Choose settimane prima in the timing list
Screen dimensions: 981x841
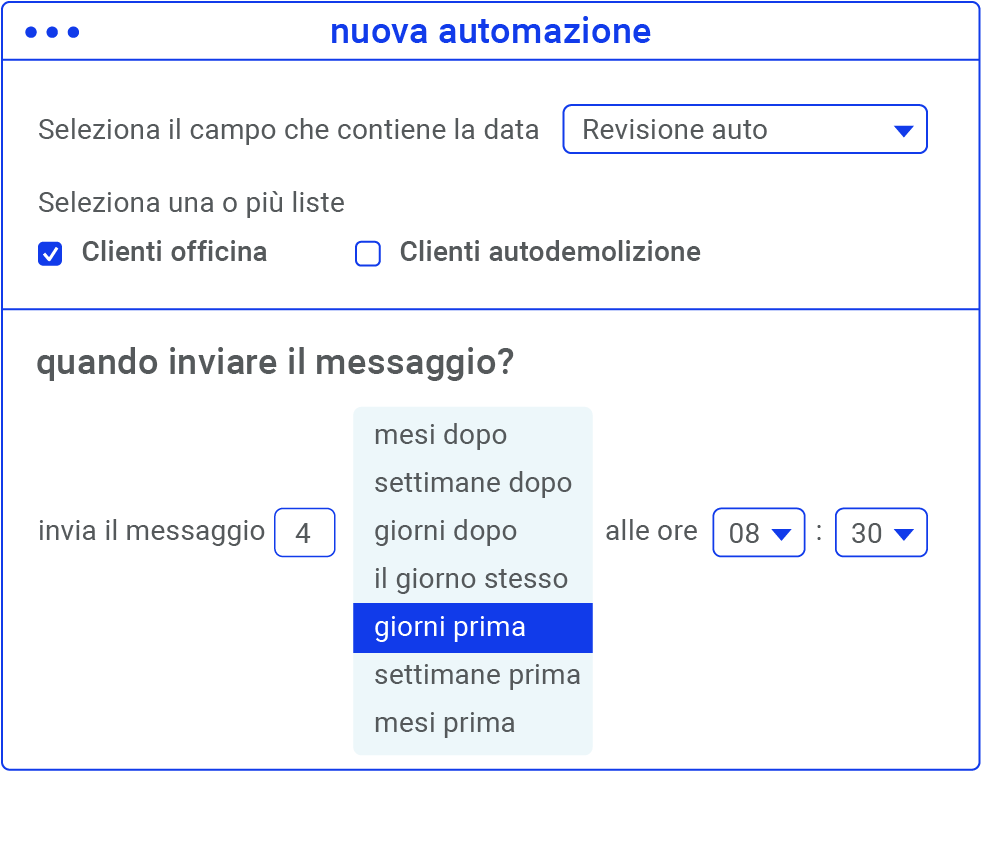pyautogui.click(x=476, y=675)
